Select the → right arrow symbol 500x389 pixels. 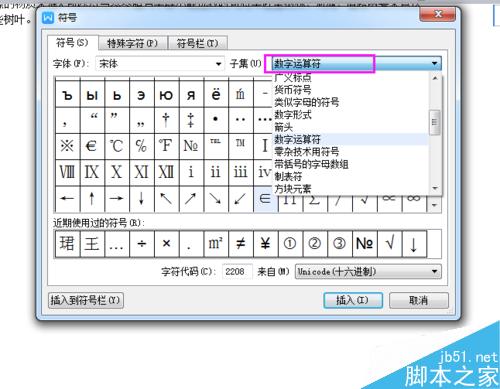[117, 199]
